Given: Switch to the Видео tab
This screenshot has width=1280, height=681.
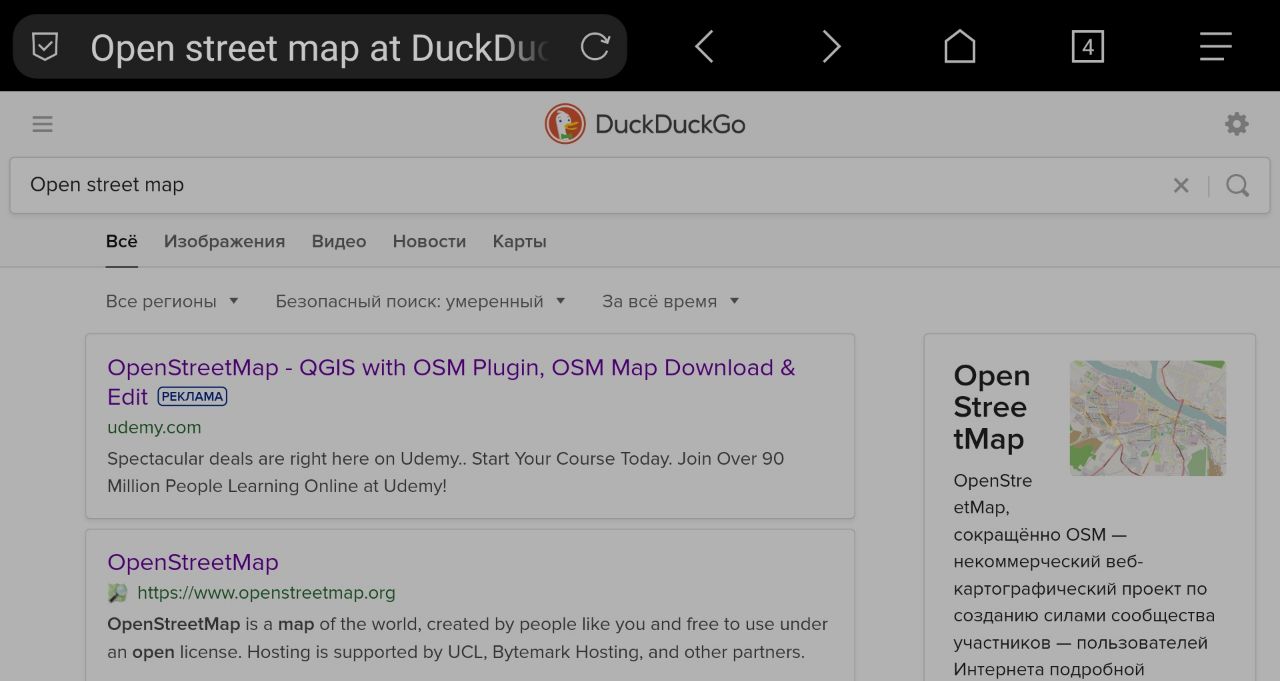Looking at the screenshot, I should pos(339,241).
